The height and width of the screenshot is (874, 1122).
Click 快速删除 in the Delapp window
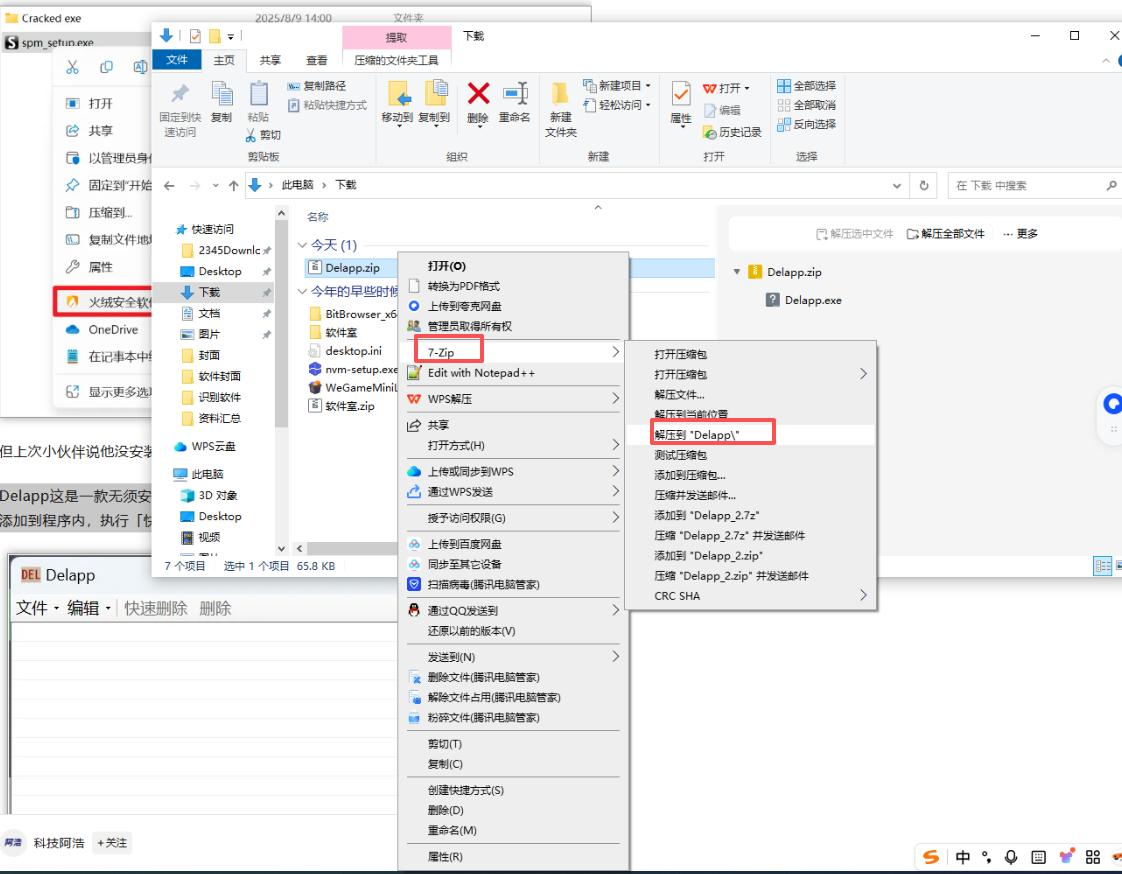[x=155, y=608]
